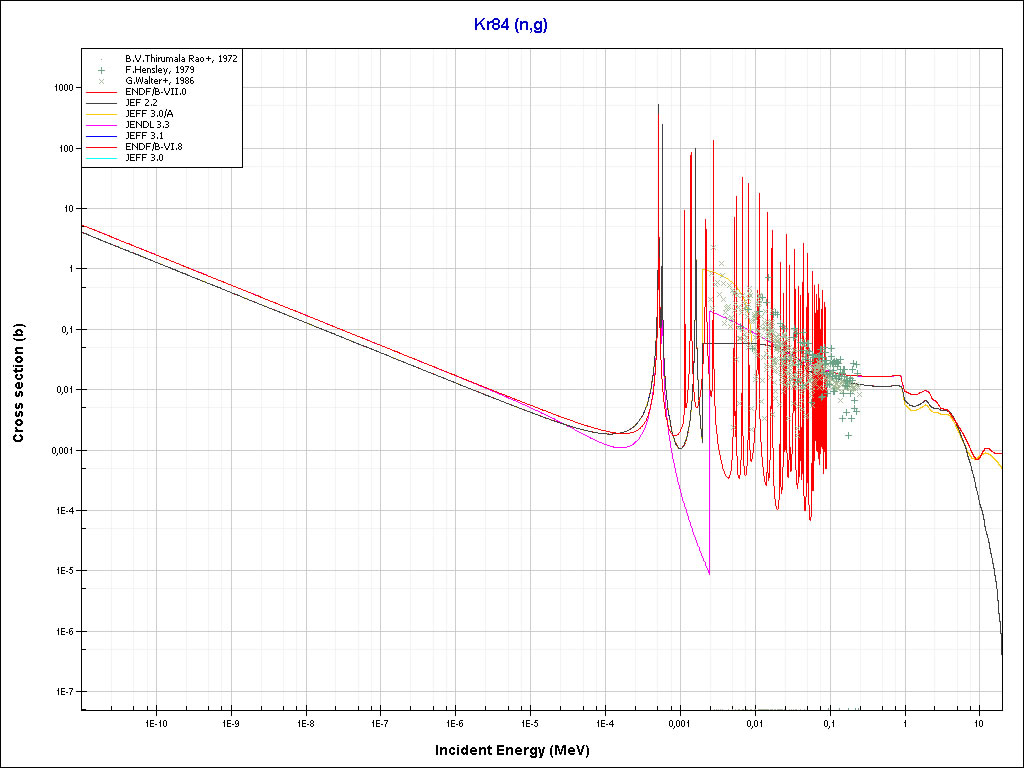Click the blue JEFF 3.1 line sample
Screen dimensions: 1024x768
[102, 136]
